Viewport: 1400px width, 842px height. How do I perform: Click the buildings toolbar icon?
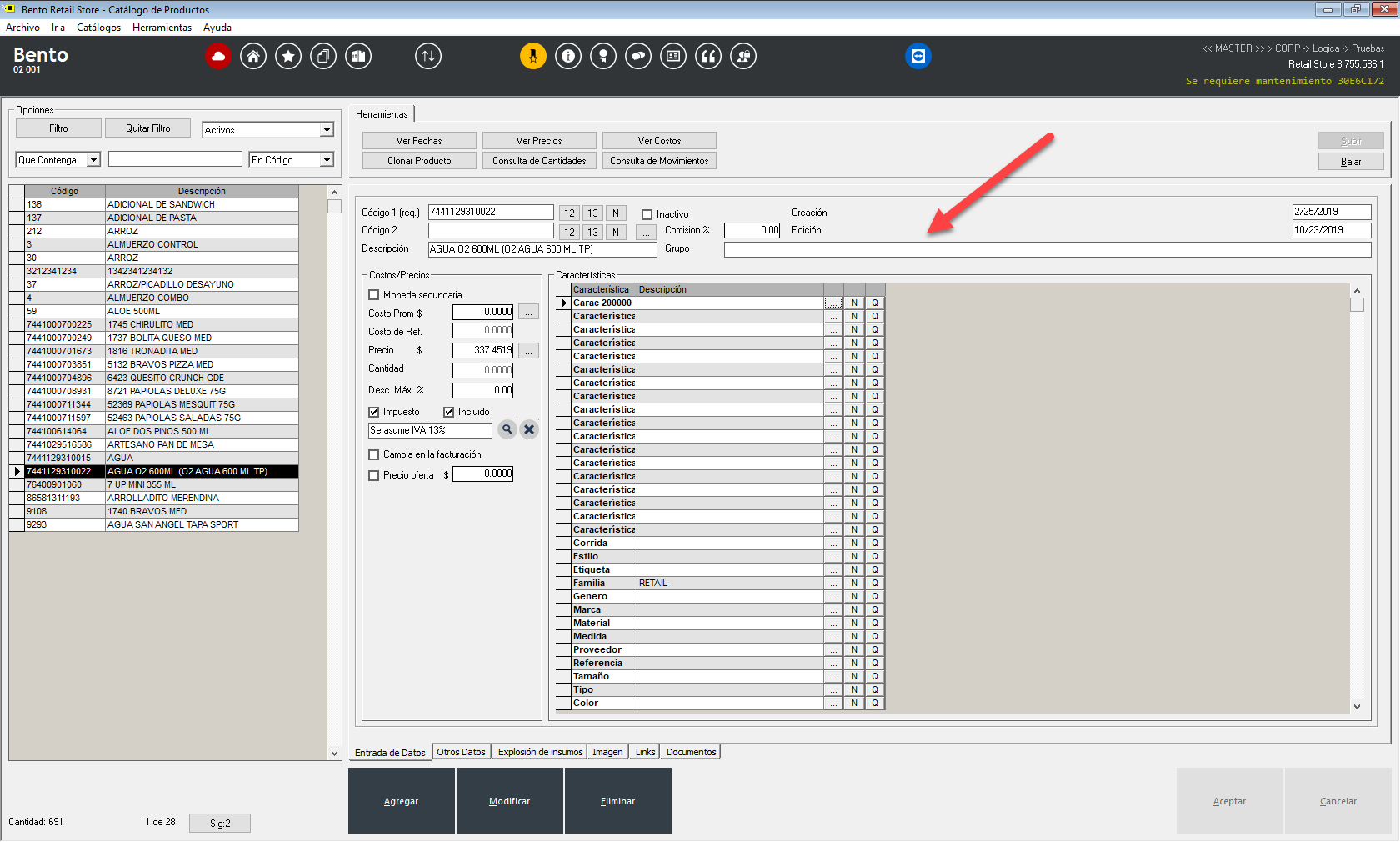(x=358, y=56)
